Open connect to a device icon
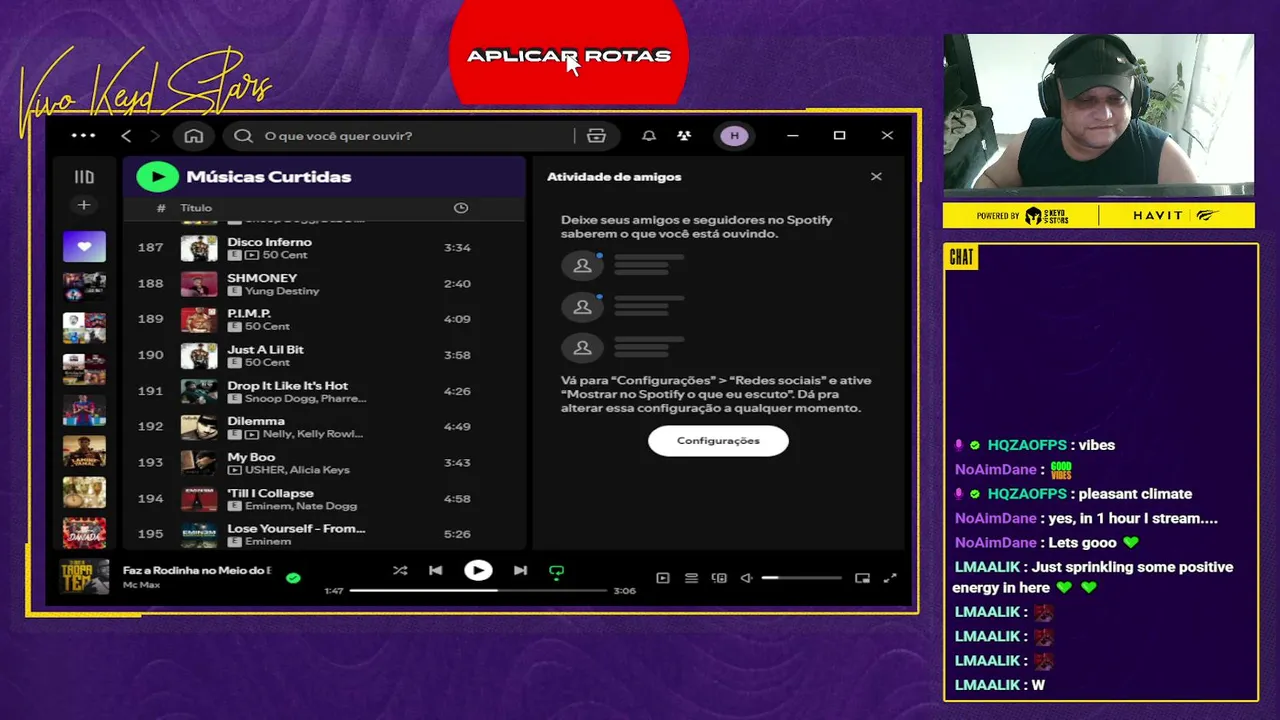The image size is (1280, 720). click(719, 578)
